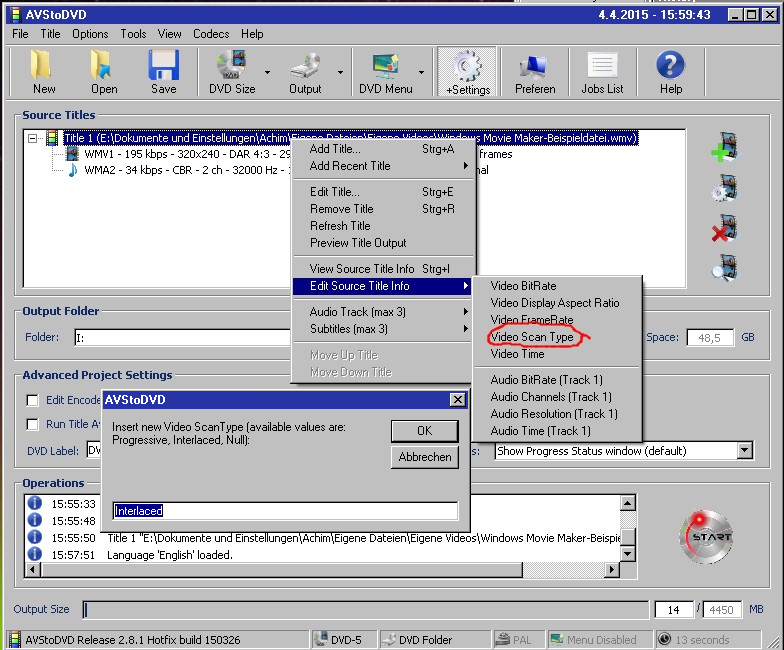Expand the Audio Track (max 3) submenu
Screen dimensions: 784x650
pyautogui.click(x=382, y=312)
